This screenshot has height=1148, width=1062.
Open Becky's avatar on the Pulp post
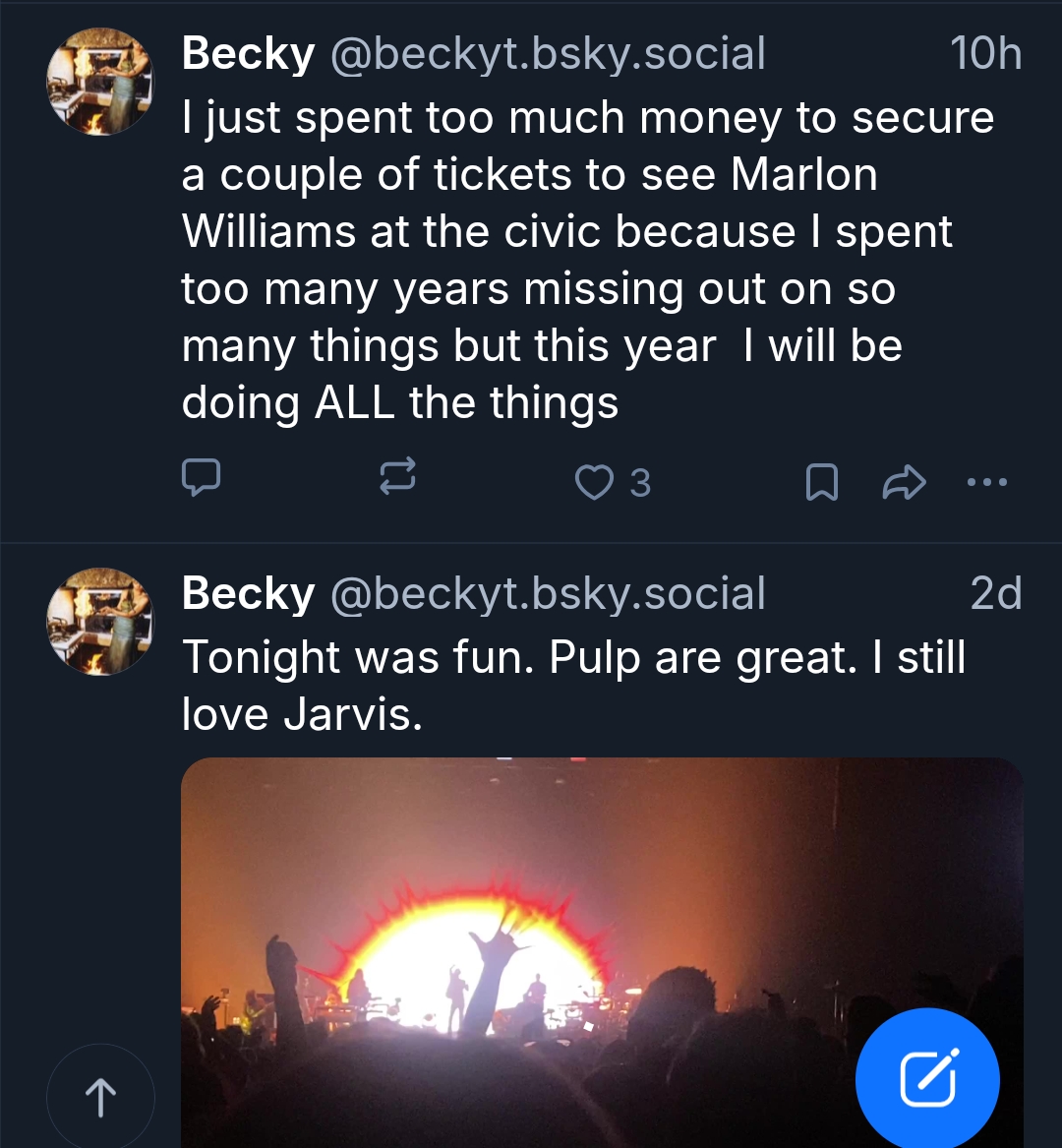pos(100,621)
